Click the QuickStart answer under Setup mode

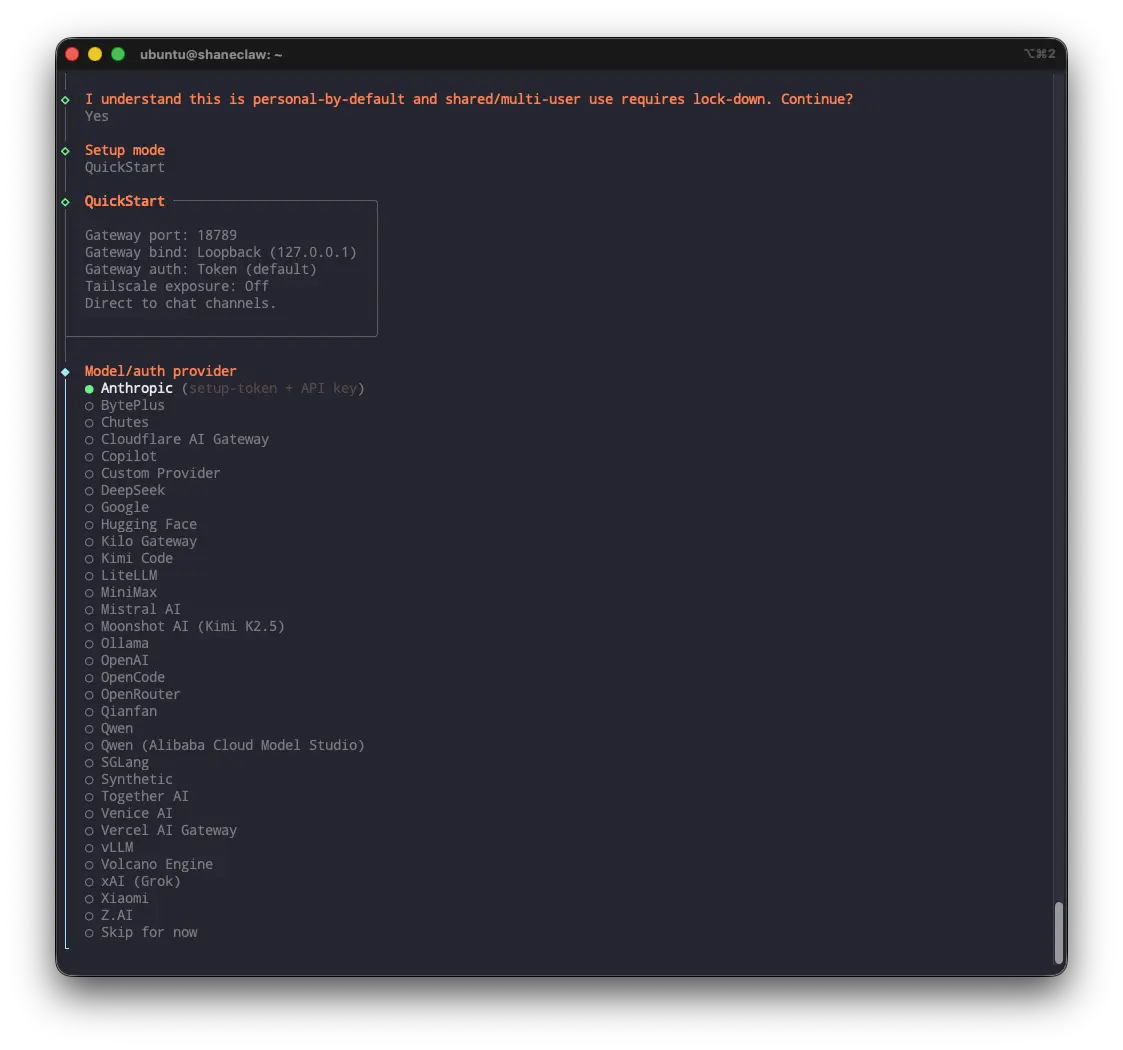(x=125, y=168)
